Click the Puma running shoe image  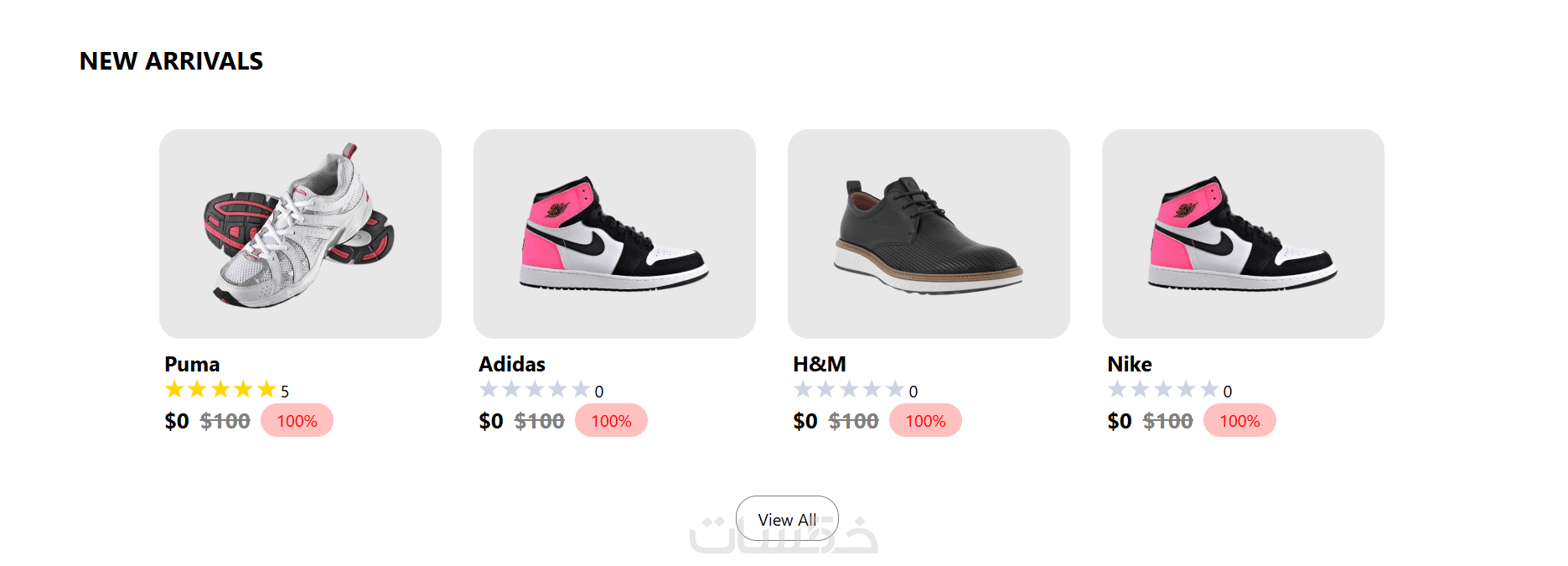[x=300, y=233]
